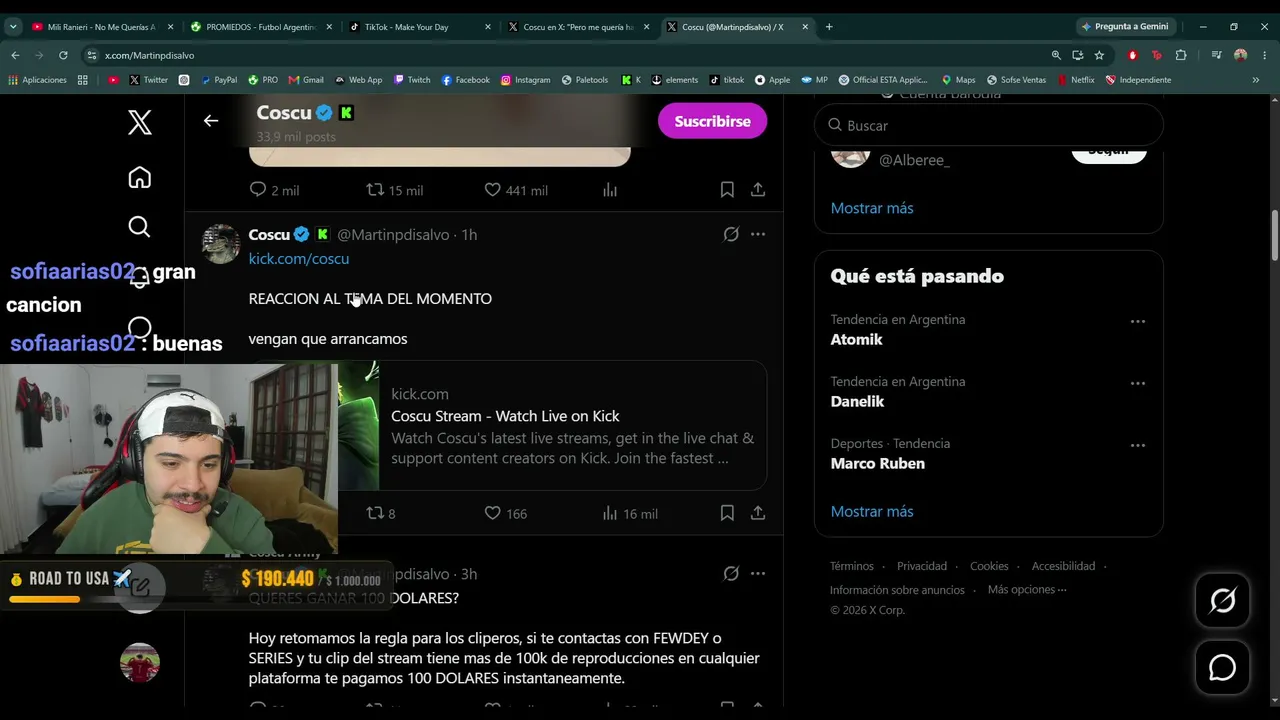This screenshot has width=1280, height=720.
Task: Click Pregunta a Gemini button
Action: coord(1126,27)
